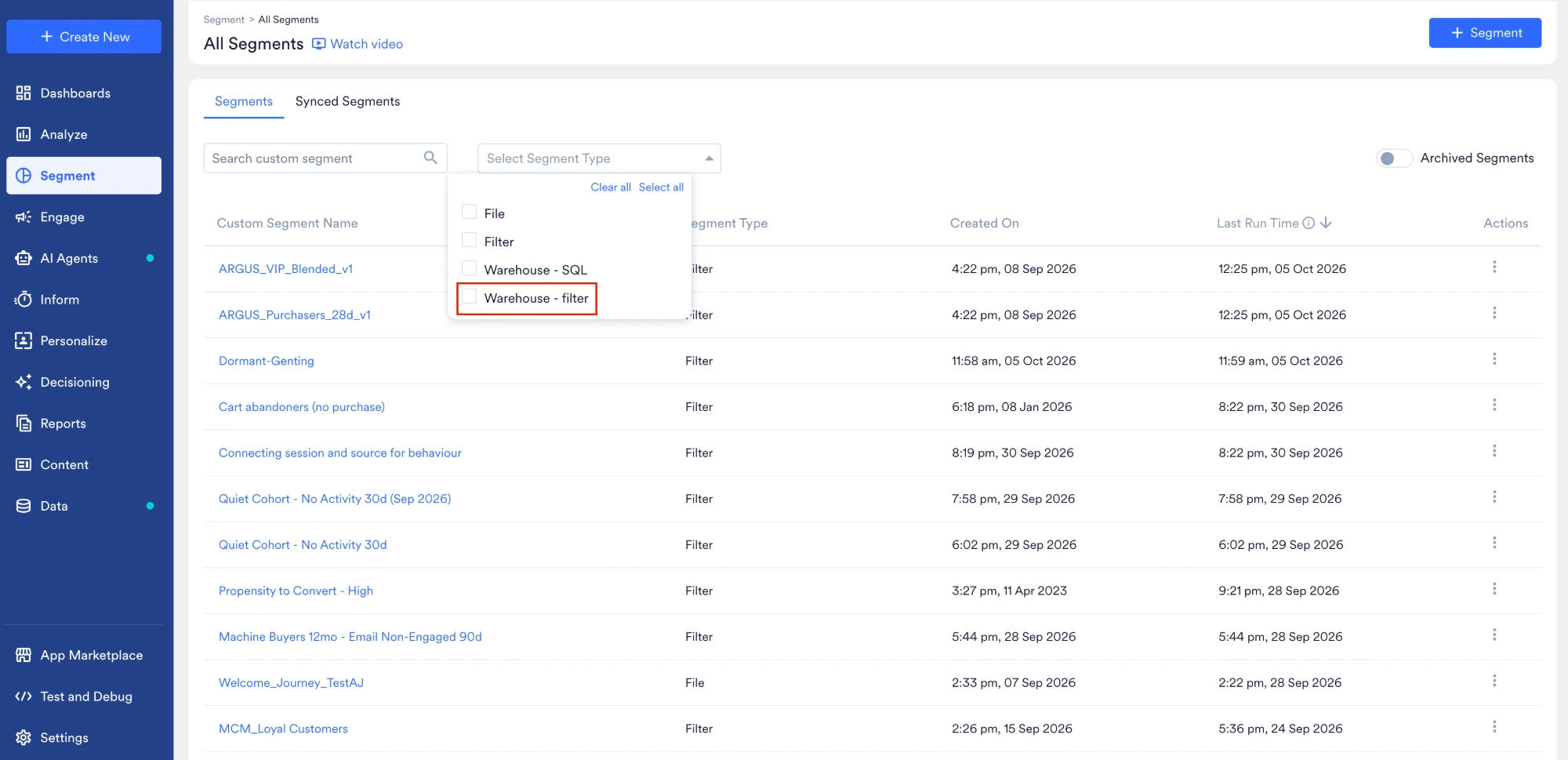Open the ARGUS_VIP_Blended_v1 segment
1568x760 pixels.
[285, 269]
